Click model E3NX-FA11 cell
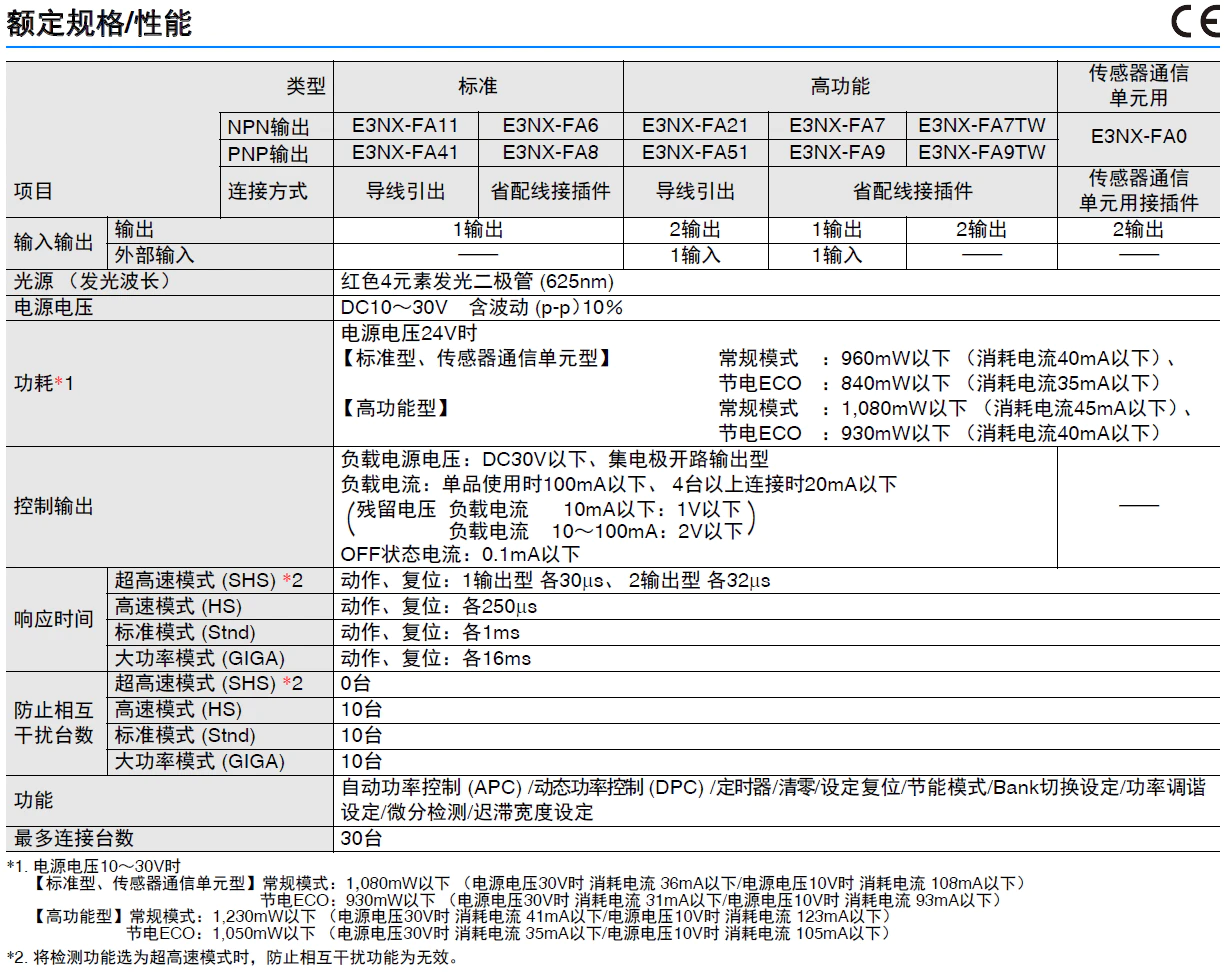 pos(405,126)
